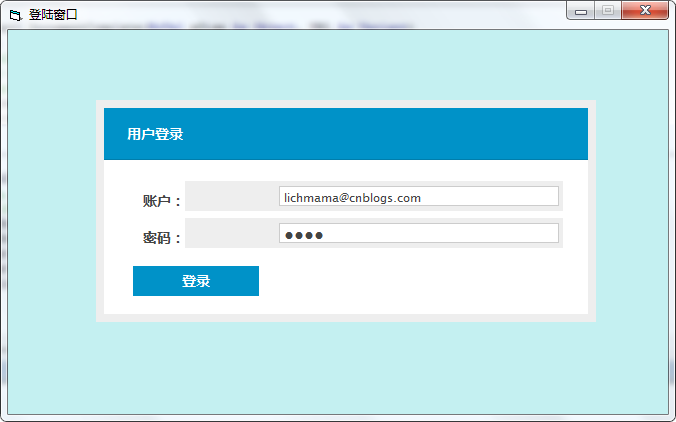Click the 登陆窗口 title bar text
Screen dimensions: 676x422
pos(53,15)
